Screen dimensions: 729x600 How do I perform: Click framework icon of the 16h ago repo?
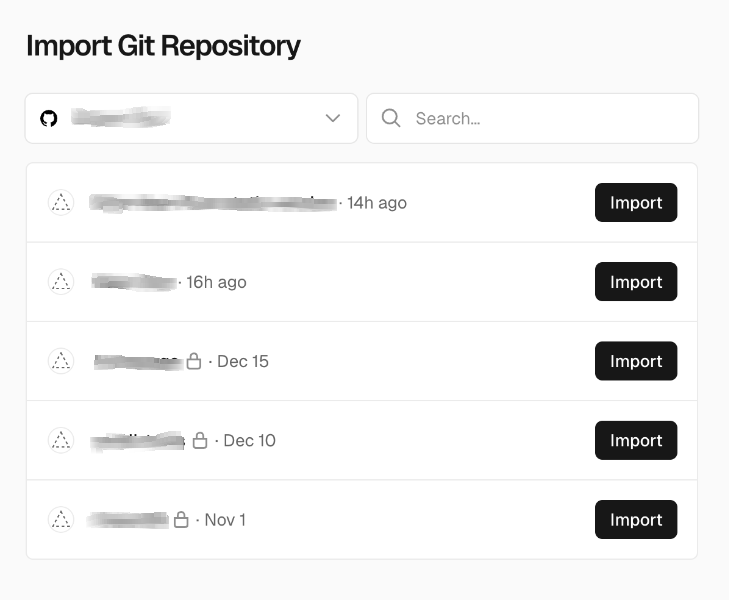click(61, 282)
